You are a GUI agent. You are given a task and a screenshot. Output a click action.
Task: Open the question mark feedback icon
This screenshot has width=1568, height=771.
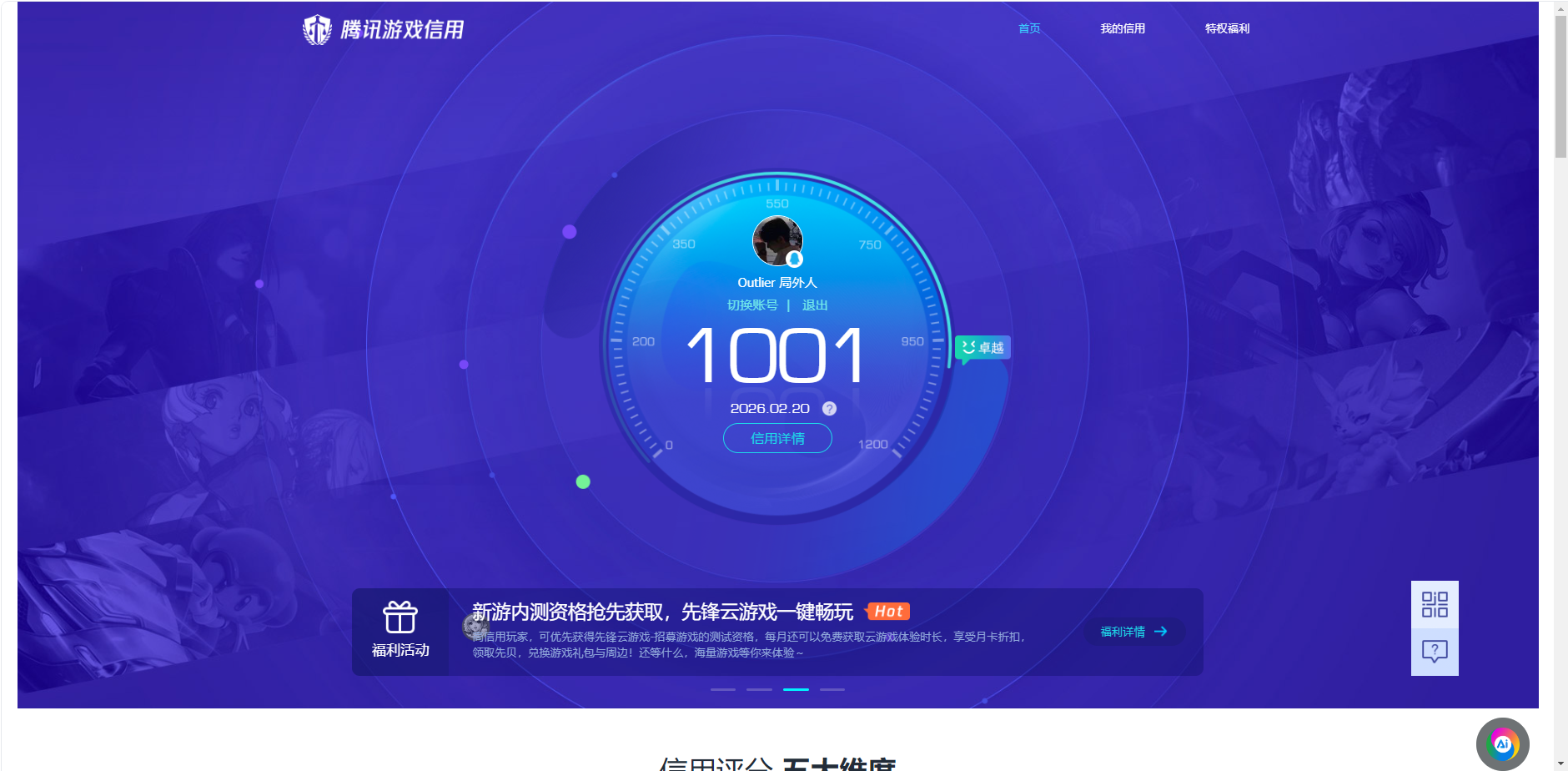1435,651
